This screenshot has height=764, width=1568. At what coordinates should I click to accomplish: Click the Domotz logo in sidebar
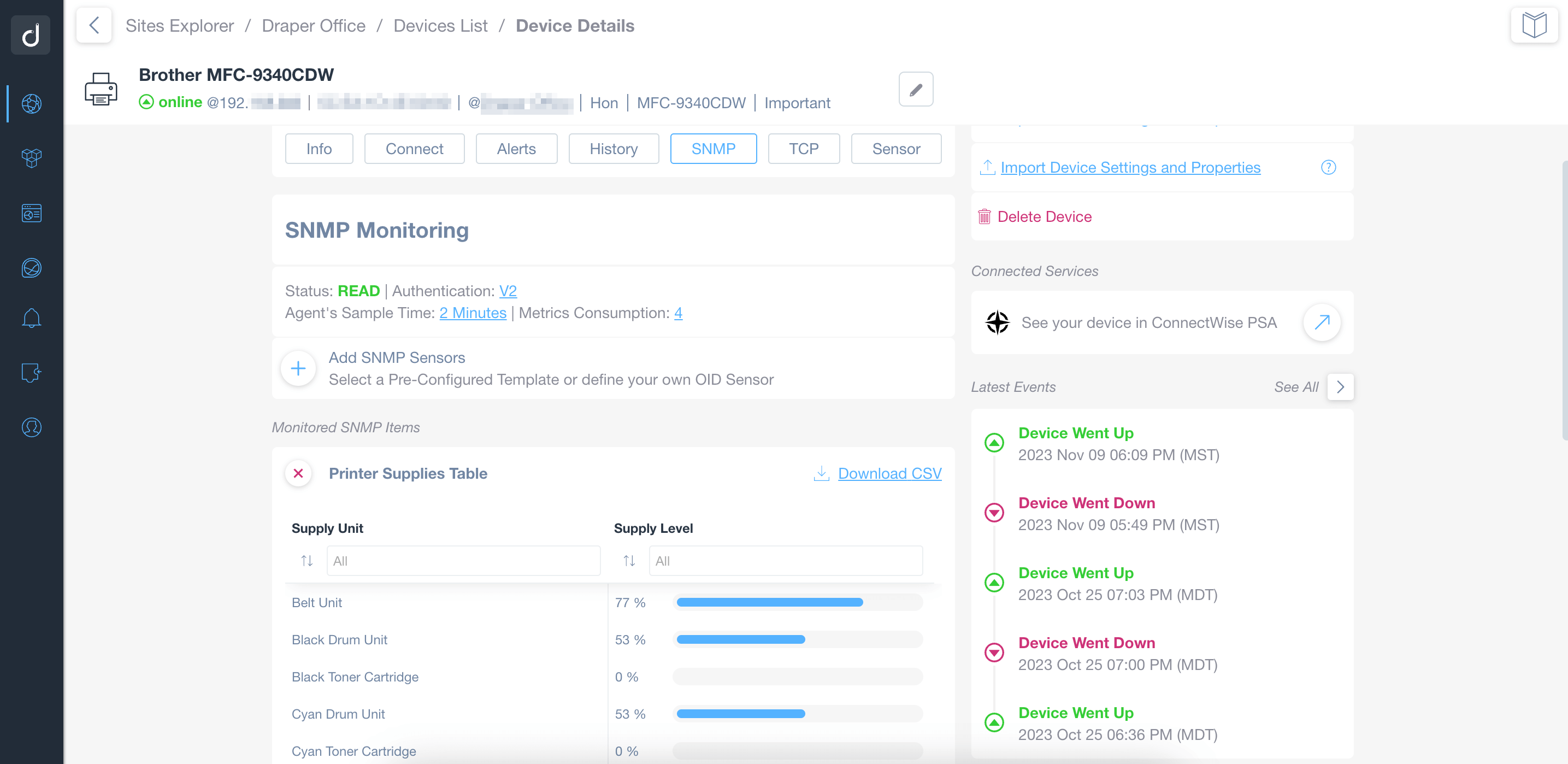[x=31, y=34]
